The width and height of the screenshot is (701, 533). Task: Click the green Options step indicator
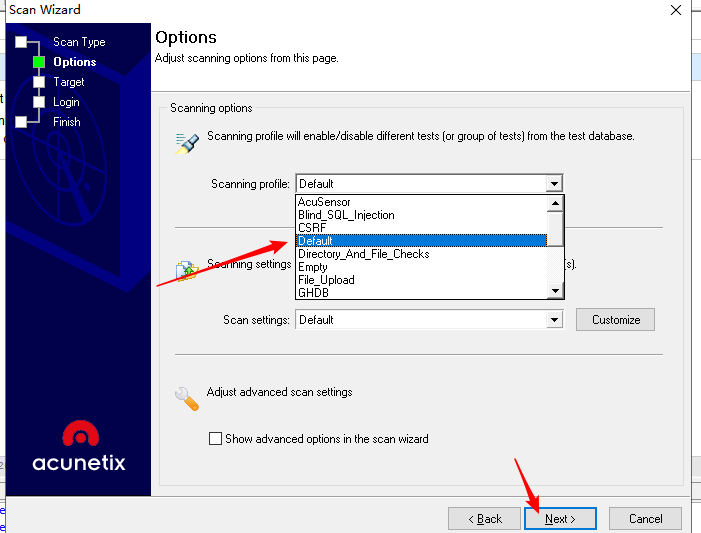click(39, 62)
